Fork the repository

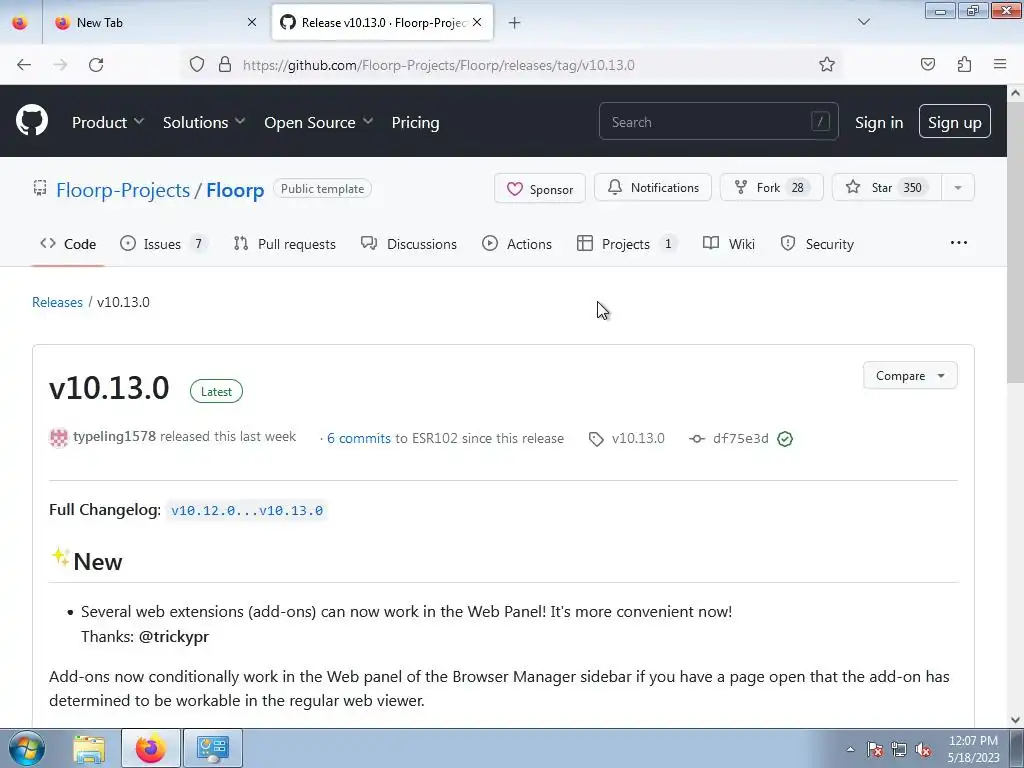click(x=771, y=187)
